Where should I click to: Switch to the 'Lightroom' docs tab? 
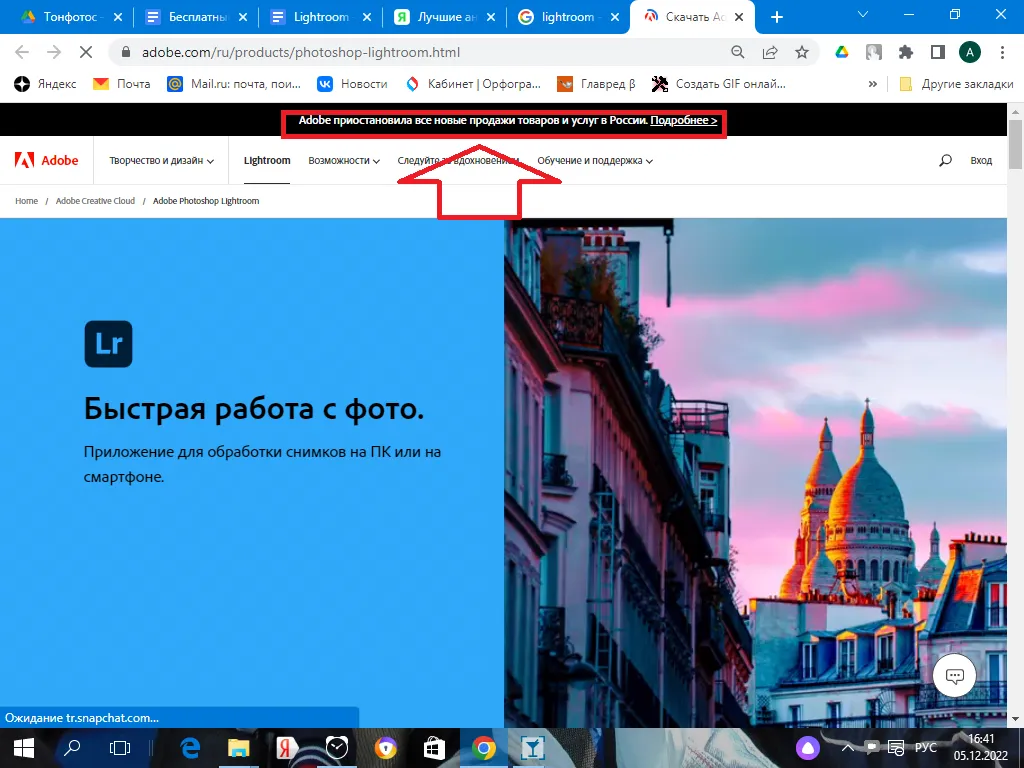click(321, 17)
